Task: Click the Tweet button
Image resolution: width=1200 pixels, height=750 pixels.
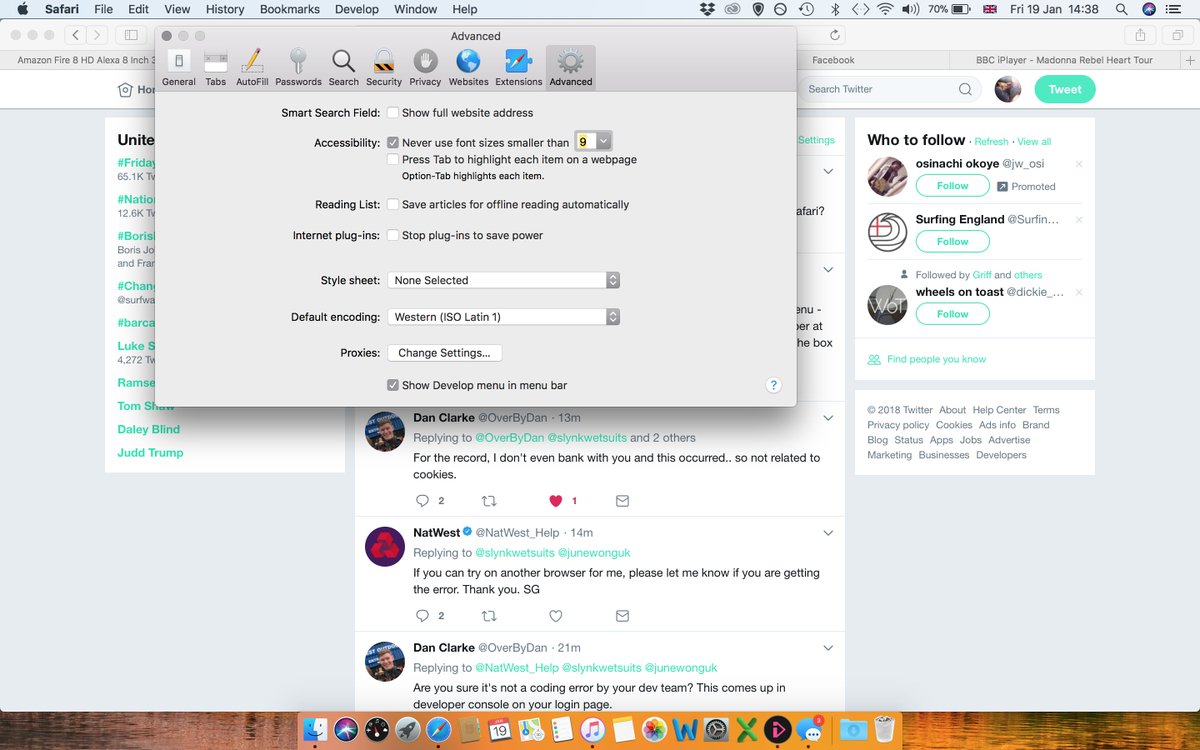Action: (x=1065, y=89)
